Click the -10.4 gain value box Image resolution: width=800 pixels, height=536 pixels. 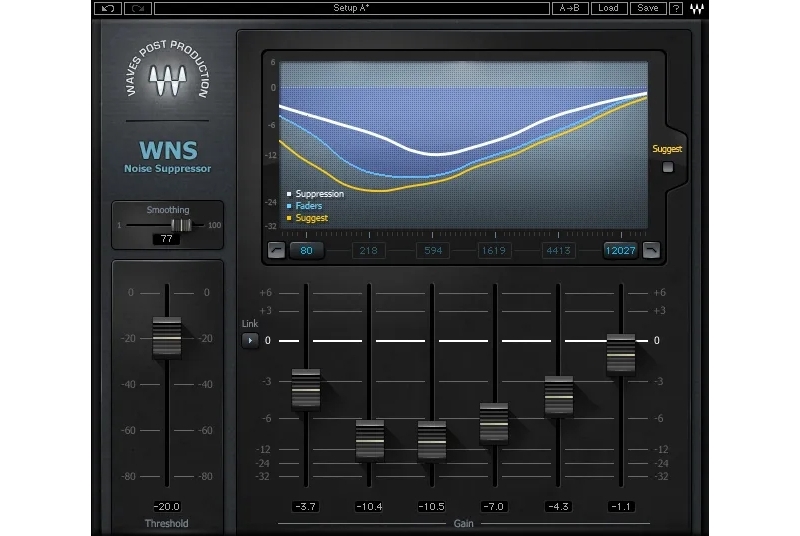click(x=369, y=506)
